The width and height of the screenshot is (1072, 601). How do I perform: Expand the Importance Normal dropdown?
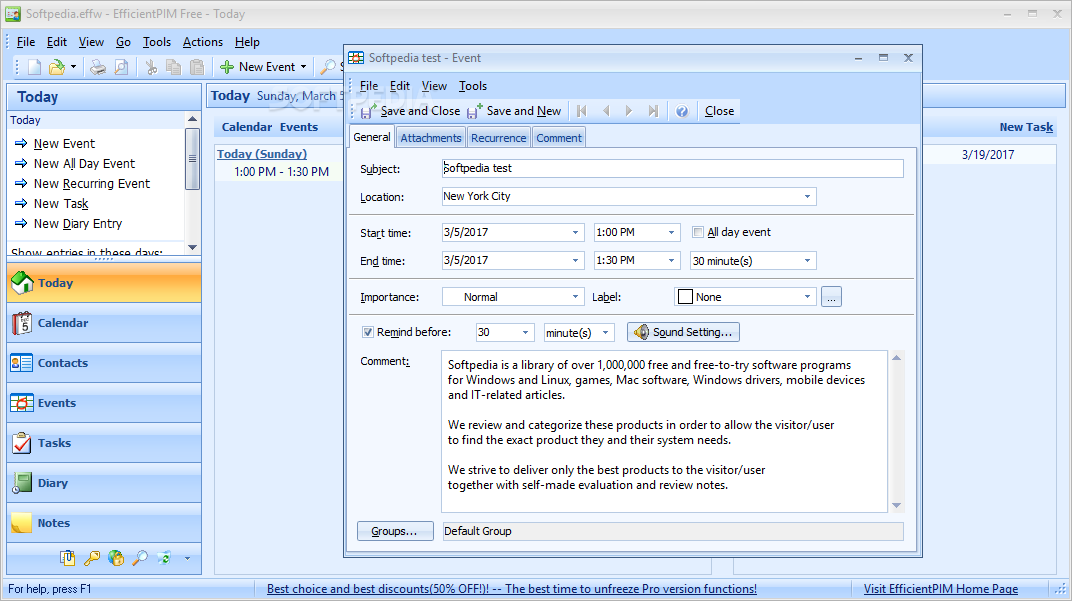tap(576, 297)
